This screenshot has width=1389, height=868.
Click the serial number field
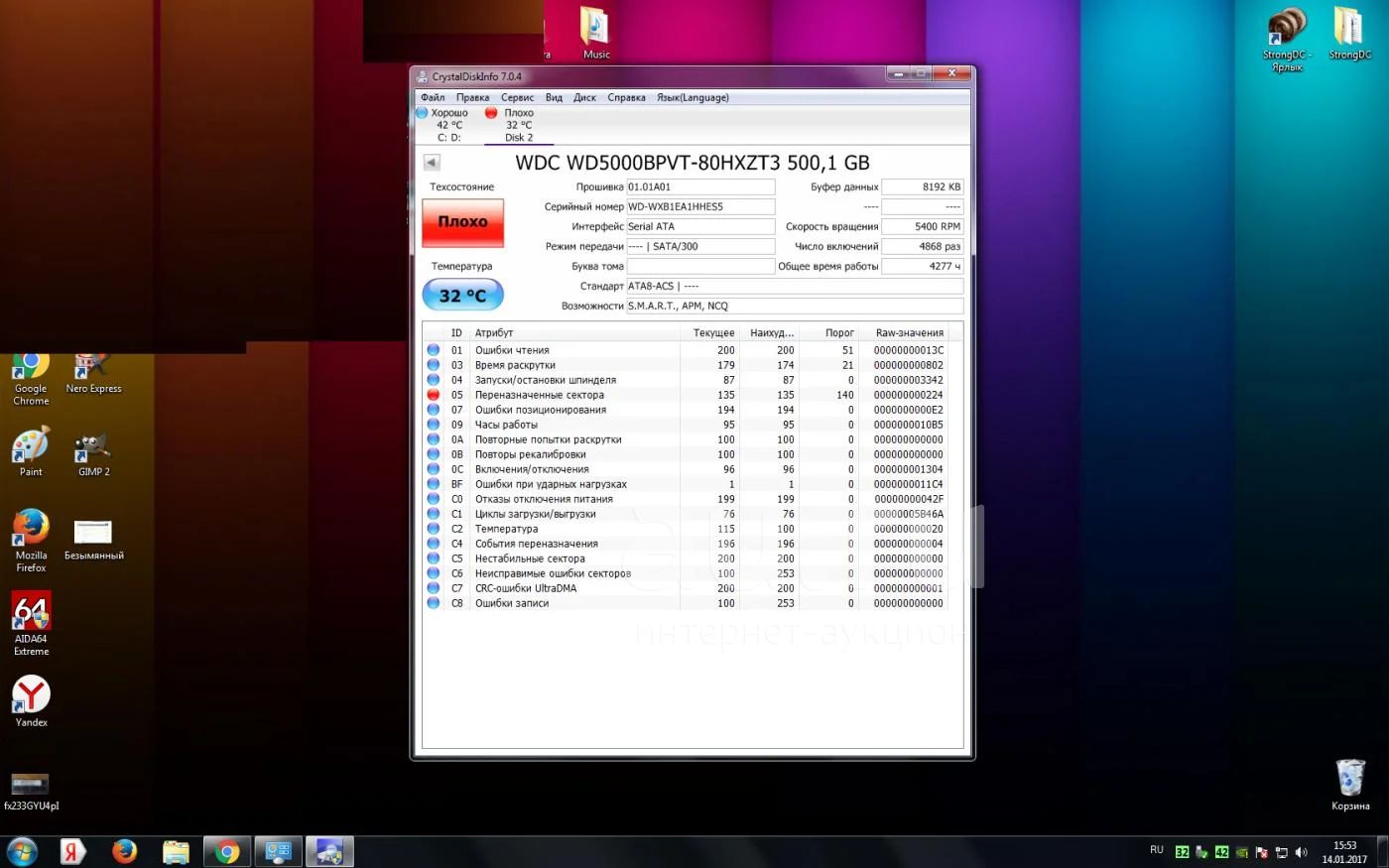coord(700,206)
